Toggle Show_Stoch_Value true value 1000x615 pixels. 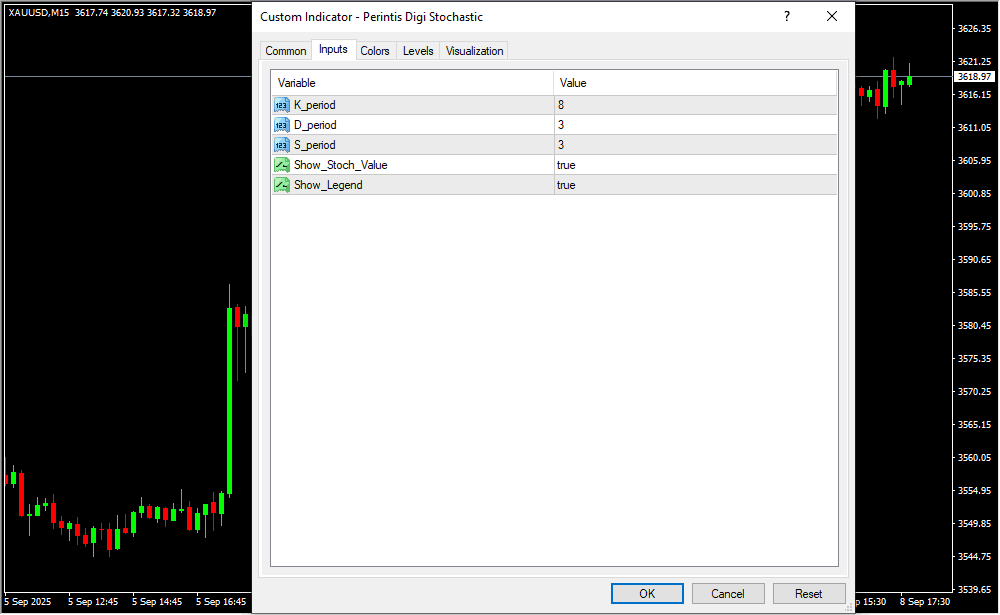pos(695,165)
